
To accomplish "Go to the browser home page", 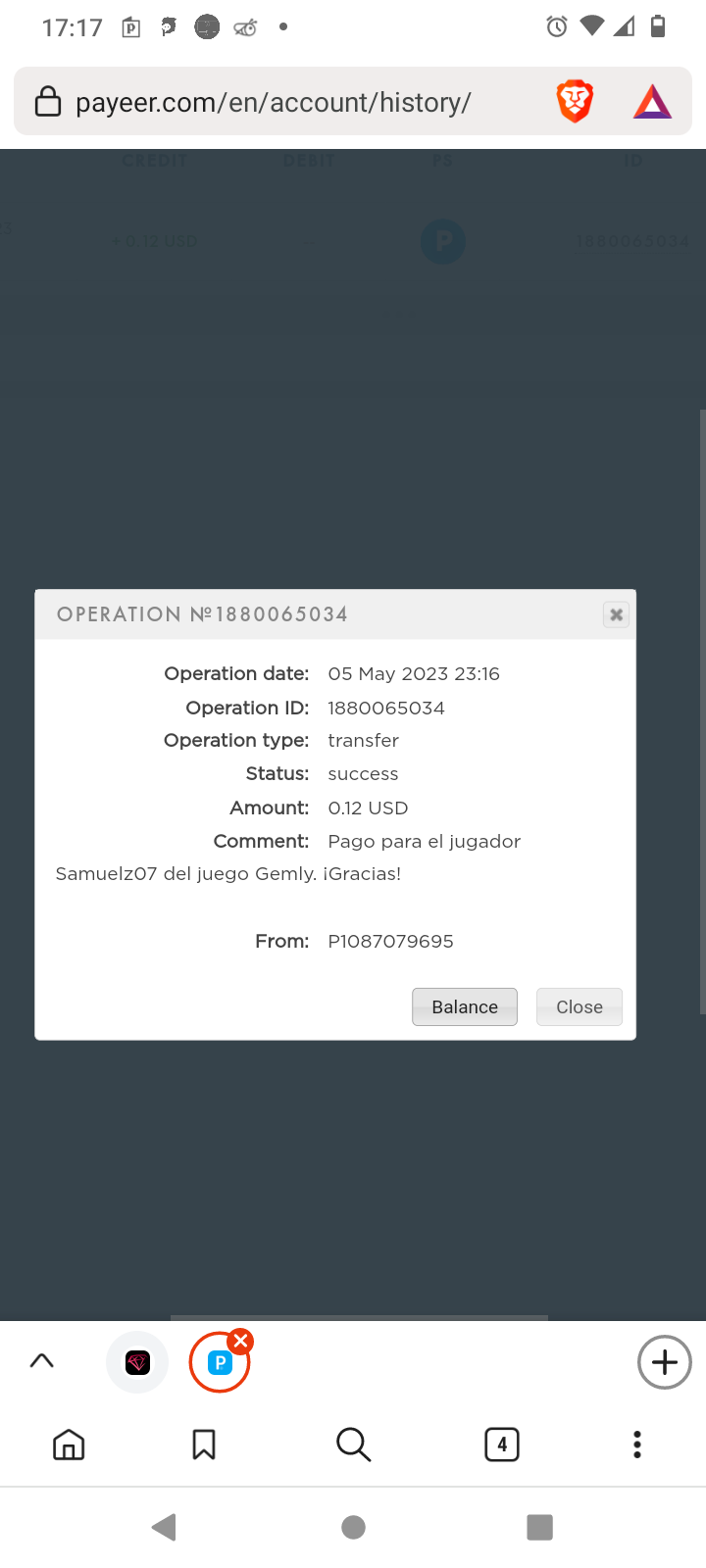I will [69, 1445].
